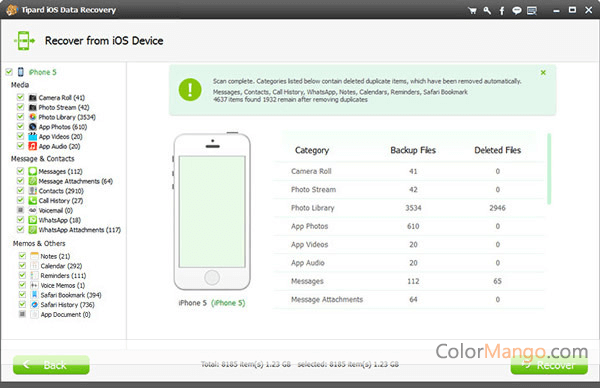Click the green Recover button

[x=549, y=365]
